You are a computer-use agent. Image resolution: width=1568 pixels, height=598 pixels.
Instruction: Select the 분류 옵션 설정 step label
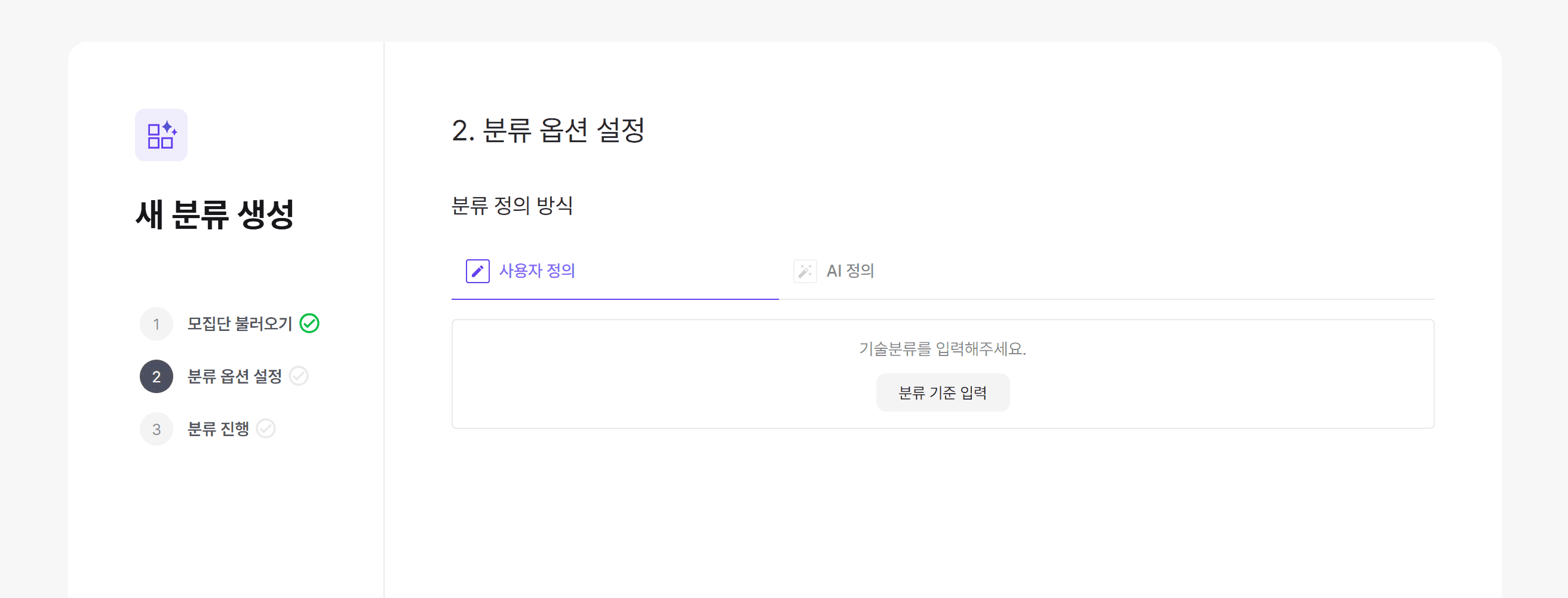click(x=234, y=376)
